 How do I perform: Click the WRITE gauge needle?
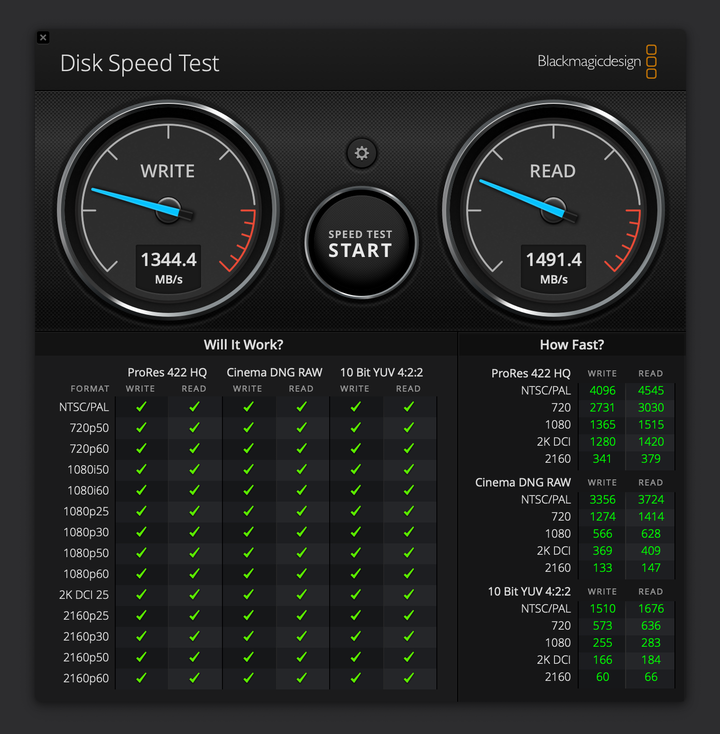point(141,204)
